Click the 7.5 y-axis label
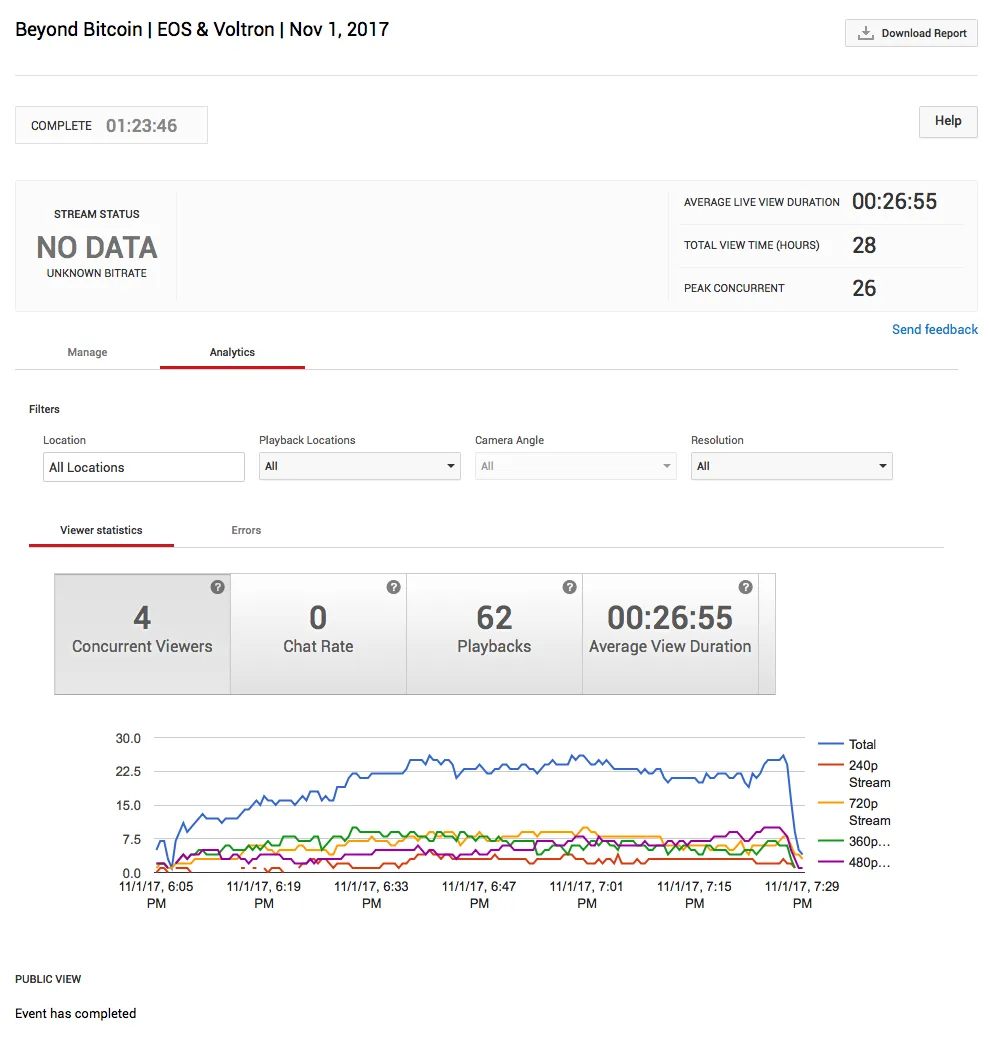The image size is (990, 1038). 132,839
